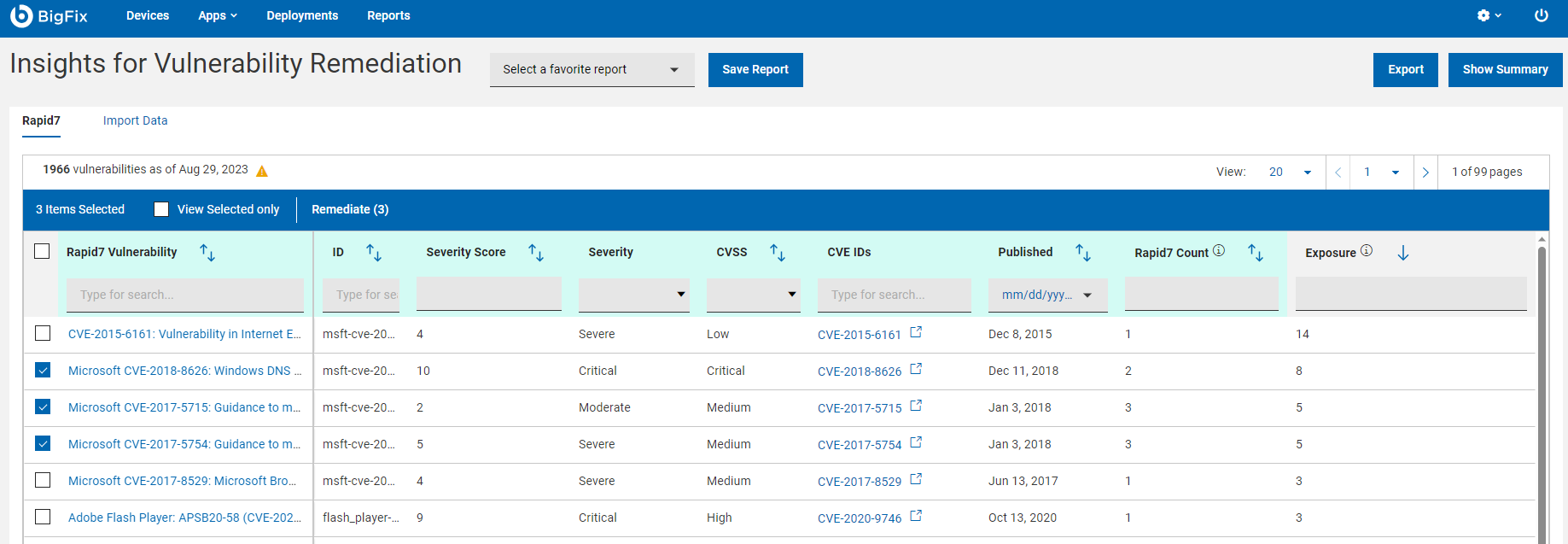This screenshot has height=544, width=1568.
Task: Check the CVE-2015-6161 row checkbox
Action: click(43, 334)
